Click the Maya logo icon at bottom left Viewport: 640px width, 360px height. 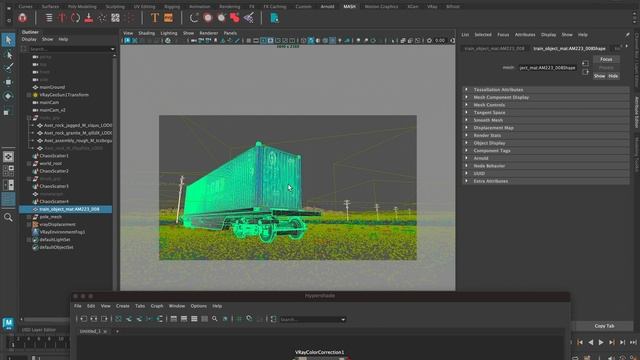click(x=8, y=323)
